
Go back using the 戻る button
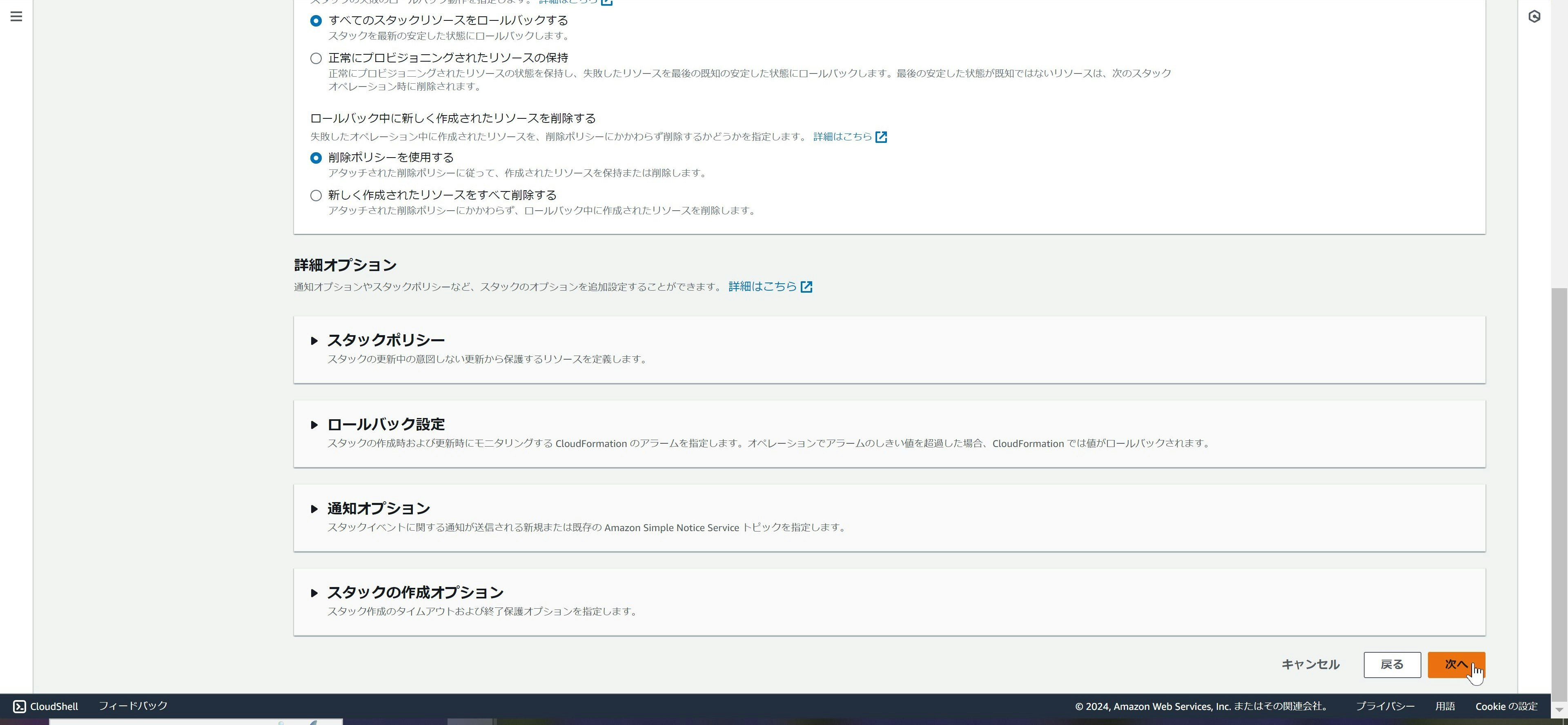(1392, 664)
